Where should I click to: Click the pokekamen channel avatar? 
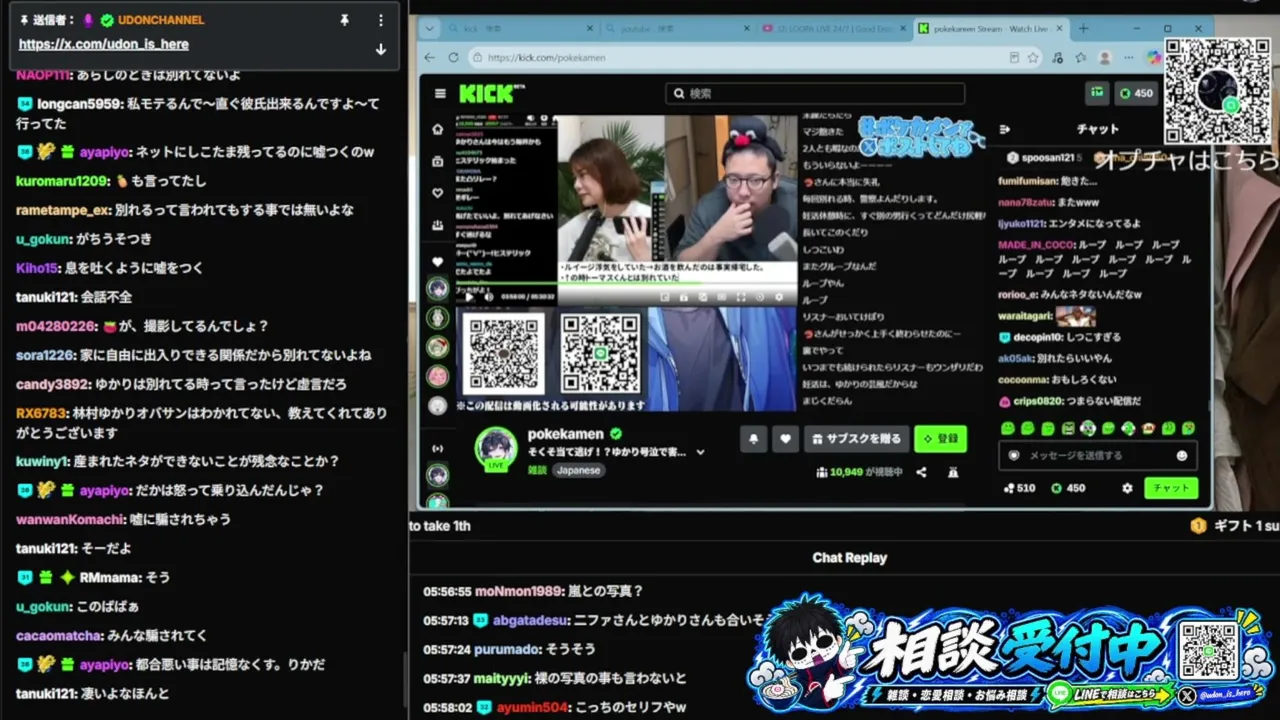[496, 447]
